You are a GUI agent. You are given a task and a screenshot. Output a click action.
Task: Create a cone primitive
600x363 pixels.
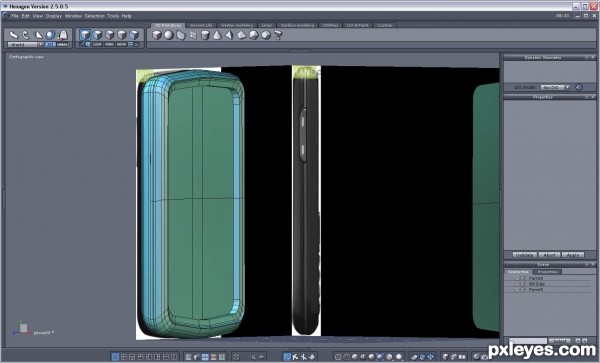point(217,35)
